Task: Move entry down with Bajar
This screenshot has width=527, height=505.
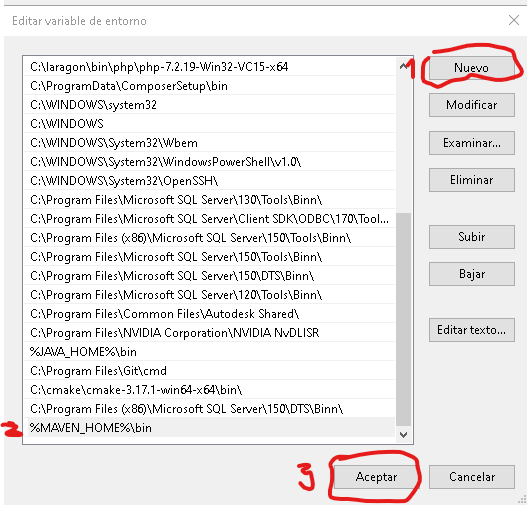Action: [x=472, y=274]
